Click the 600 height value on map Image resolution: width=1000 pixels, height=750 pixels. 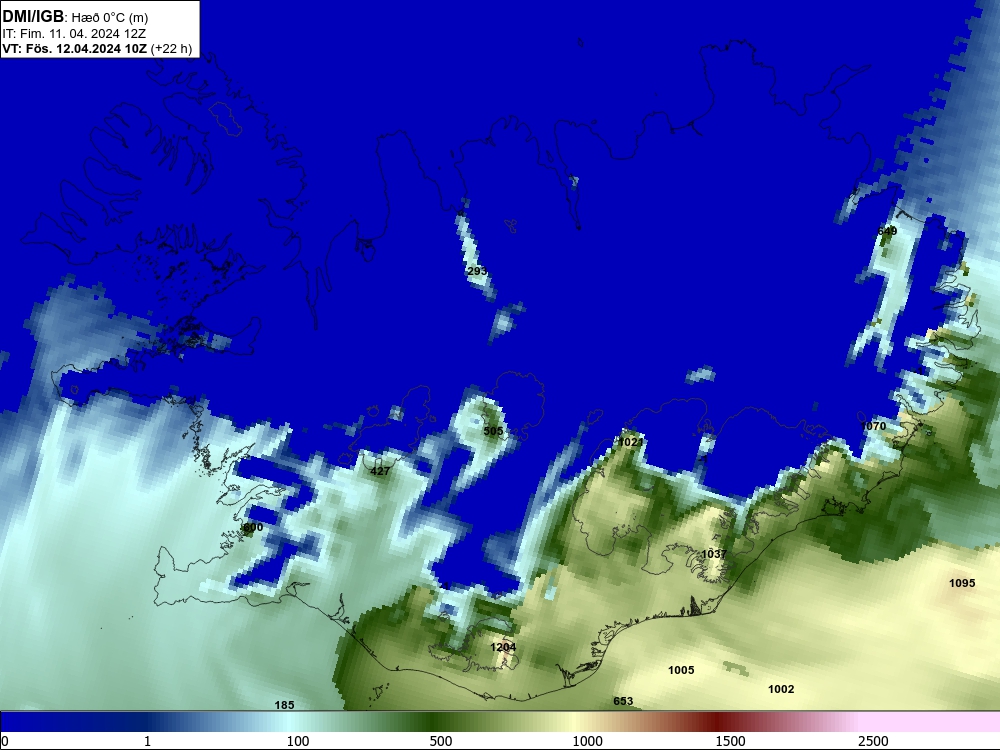point(253,527)
